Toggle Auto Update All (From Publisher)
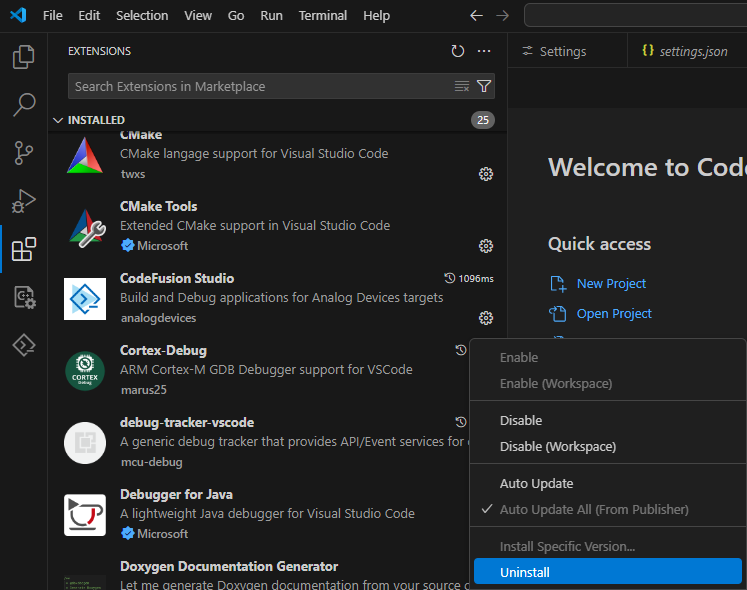Viewport: 747px width, 590px height. click(608, 509)
